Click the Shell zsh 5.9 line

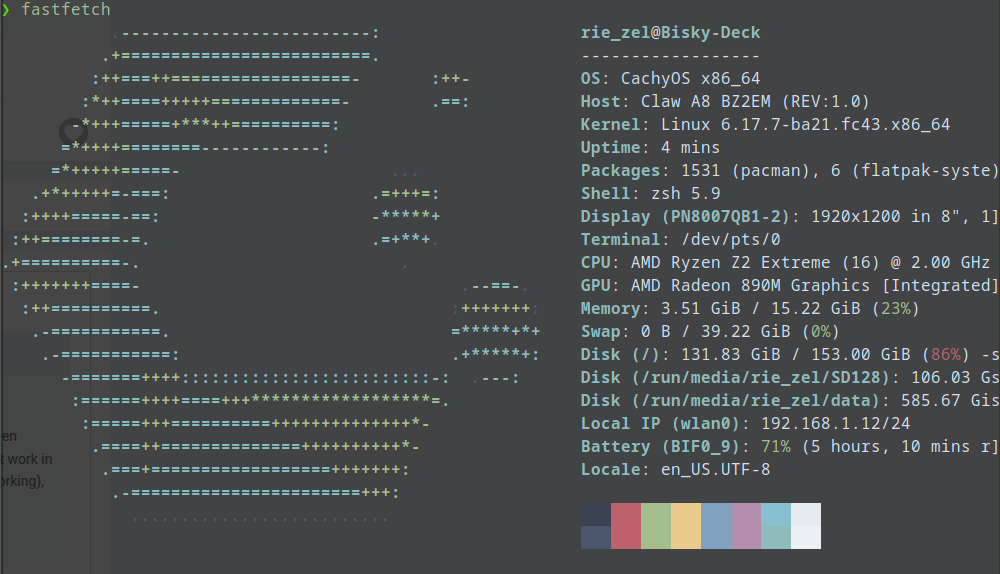[650, 194]
